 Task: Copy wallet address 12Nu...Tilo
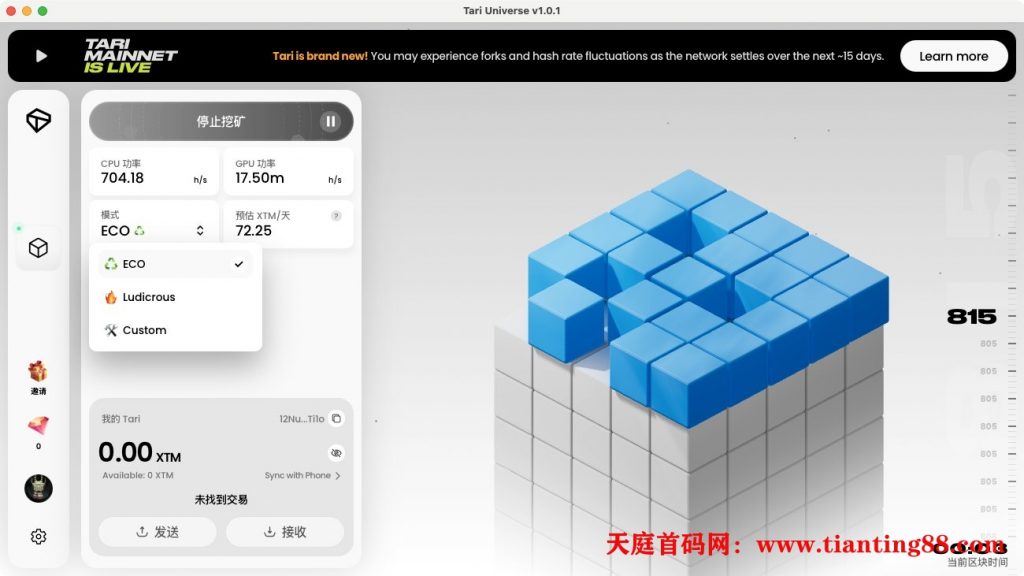(336, 419)
